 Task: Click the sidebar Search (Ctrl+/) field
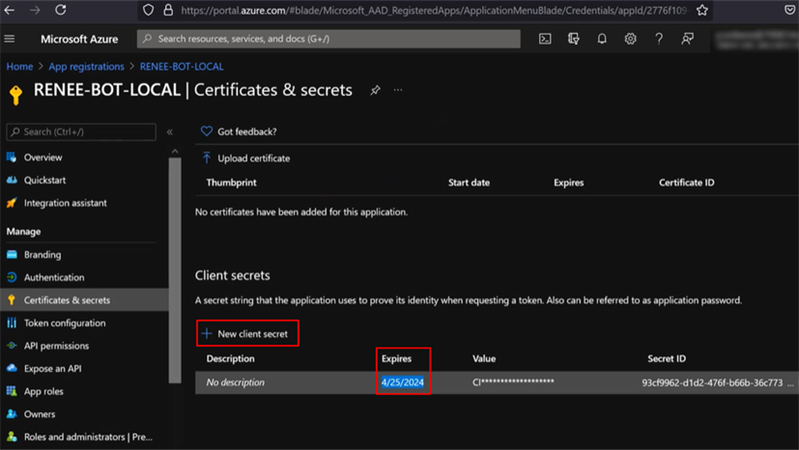point(82,132)
